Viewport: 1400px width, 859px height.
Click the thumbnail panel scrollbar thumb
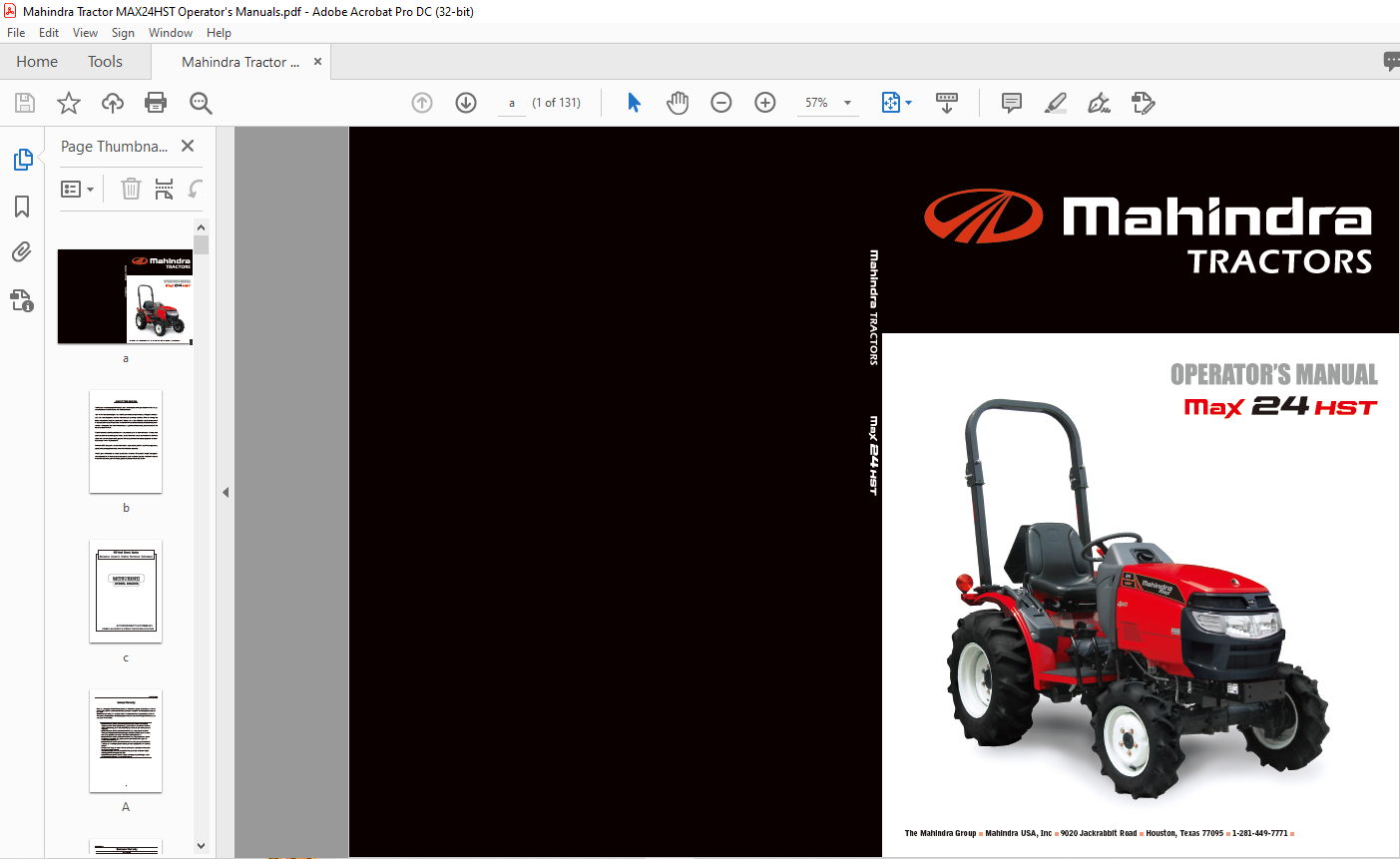pyautogui.click(x=202, y=245)
